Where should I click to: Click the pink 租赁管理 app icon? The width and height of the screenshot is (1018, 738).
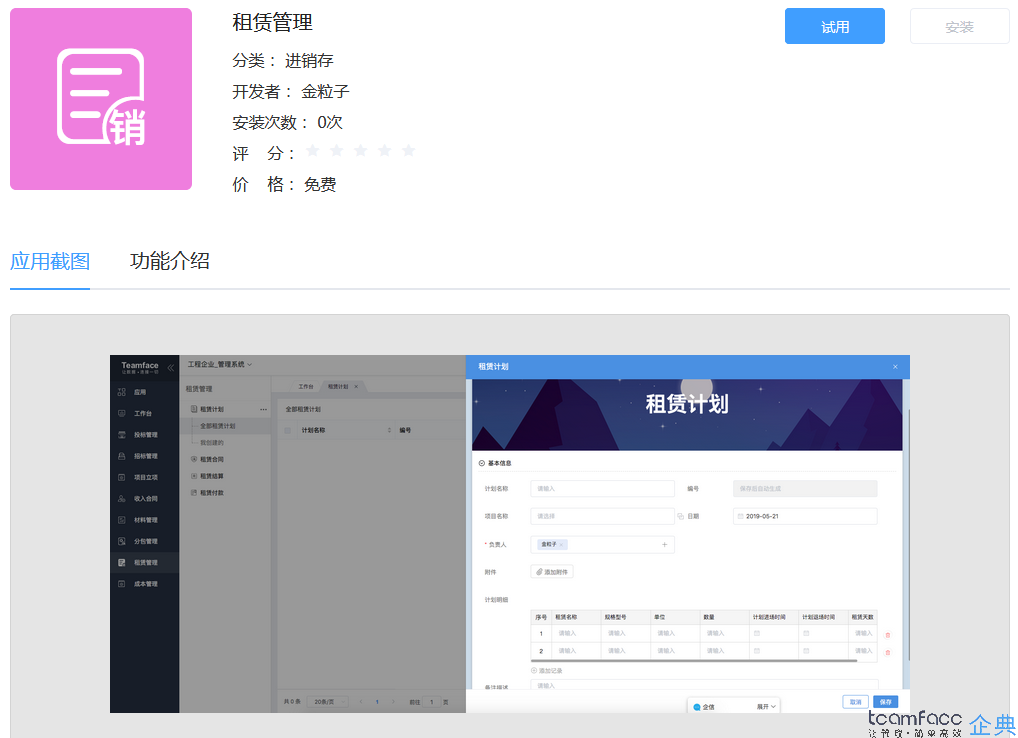101,99
